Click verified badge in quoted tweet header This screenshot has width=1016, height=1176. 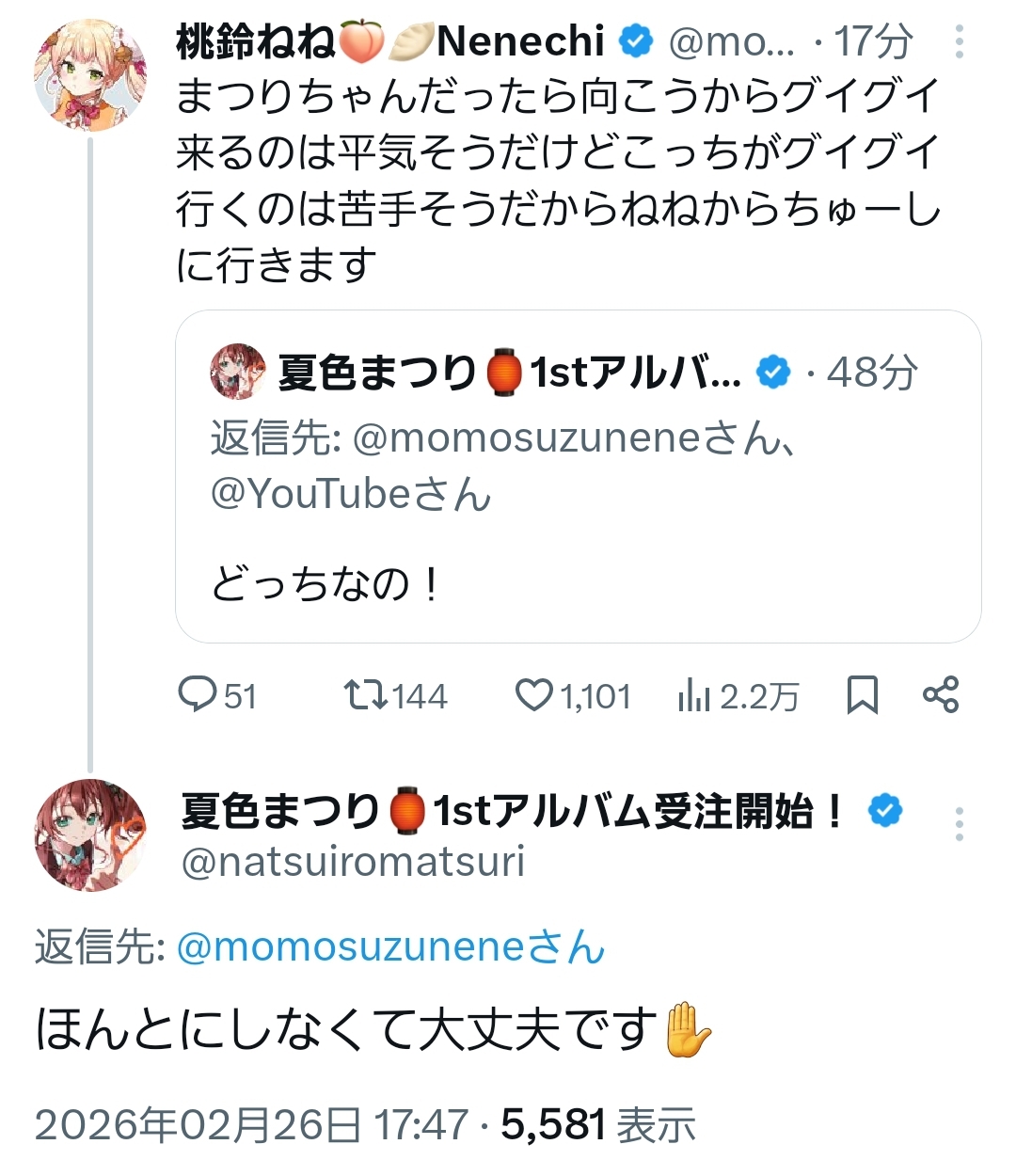coord(773,373)
